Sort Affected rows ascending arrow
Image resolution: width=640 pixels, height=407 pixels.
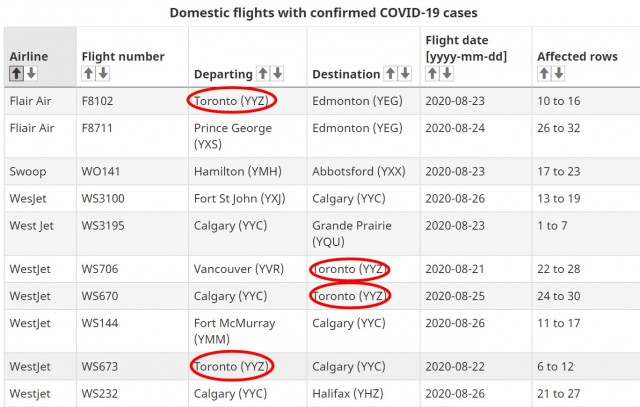[543, 73]
